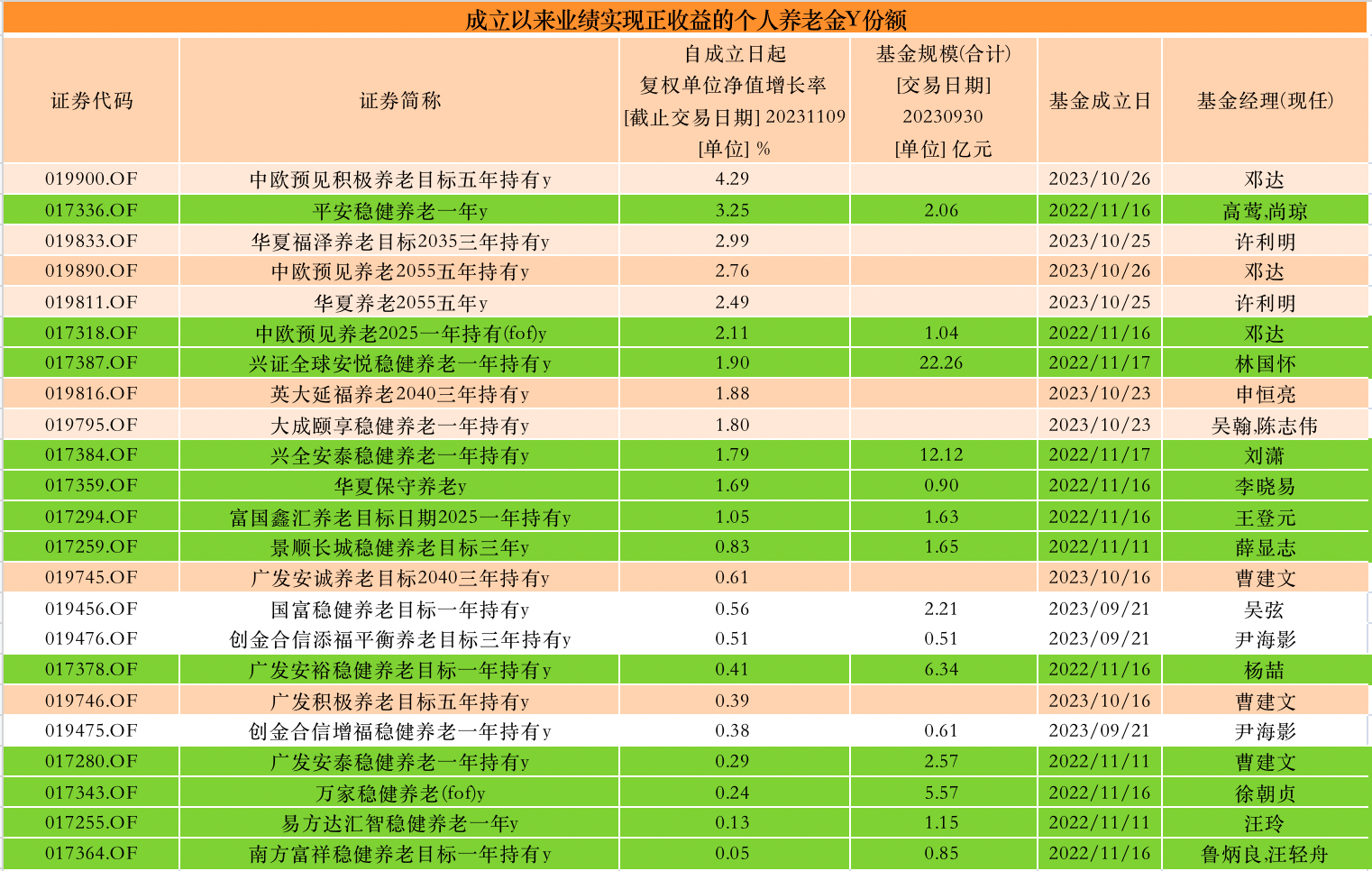Select fund name 平安稳健养老一年y
Viewport: 1372px width, 871px height.
coord(400,211)
